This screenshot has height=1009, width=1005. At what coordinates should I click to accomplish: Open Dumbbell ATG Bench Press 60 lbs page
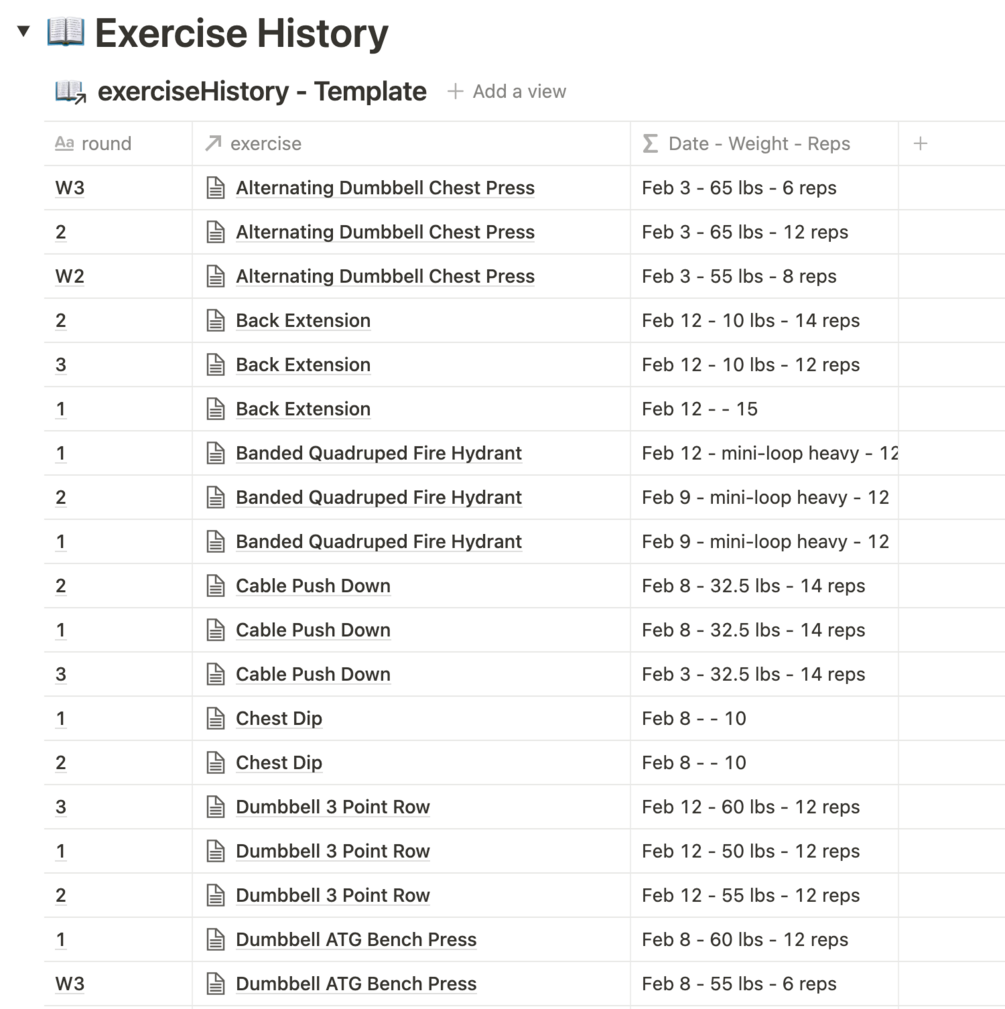coord(356,940)
